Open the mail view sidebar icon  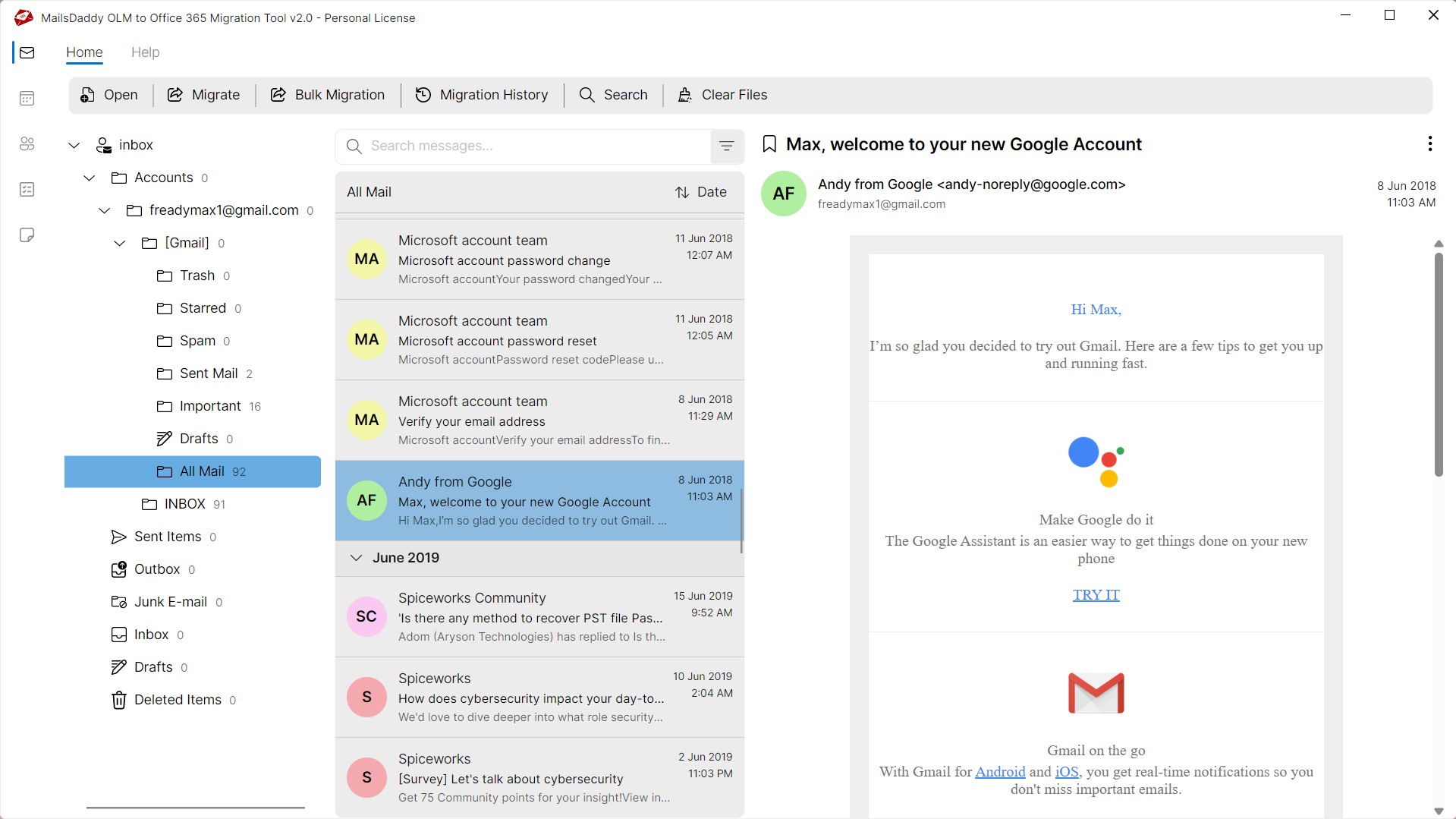27,52
